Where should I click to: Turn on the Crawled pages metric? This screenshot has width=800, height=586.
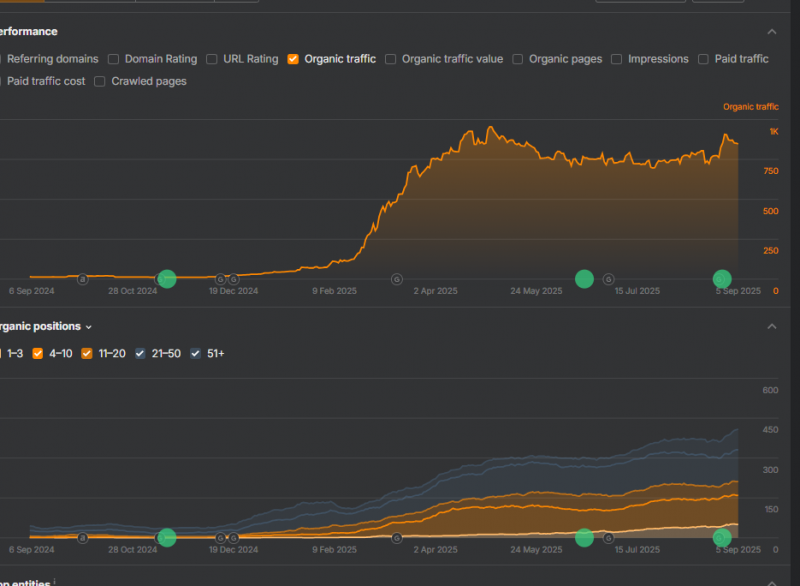pyautogui.click(x=100, y=81)
